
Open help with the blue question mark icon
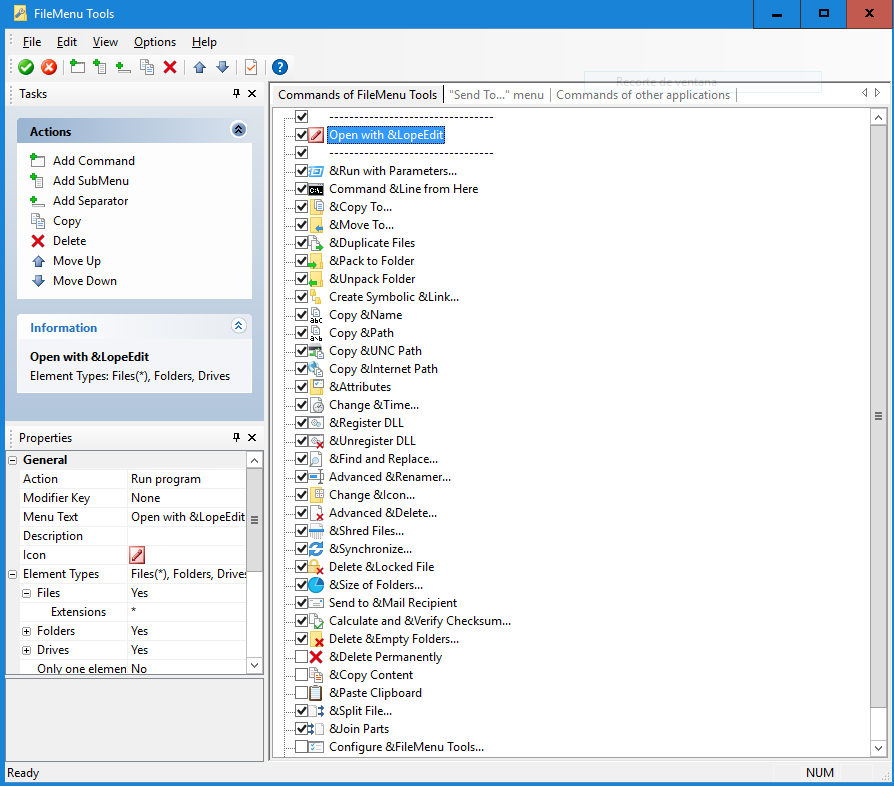[279, 67]
